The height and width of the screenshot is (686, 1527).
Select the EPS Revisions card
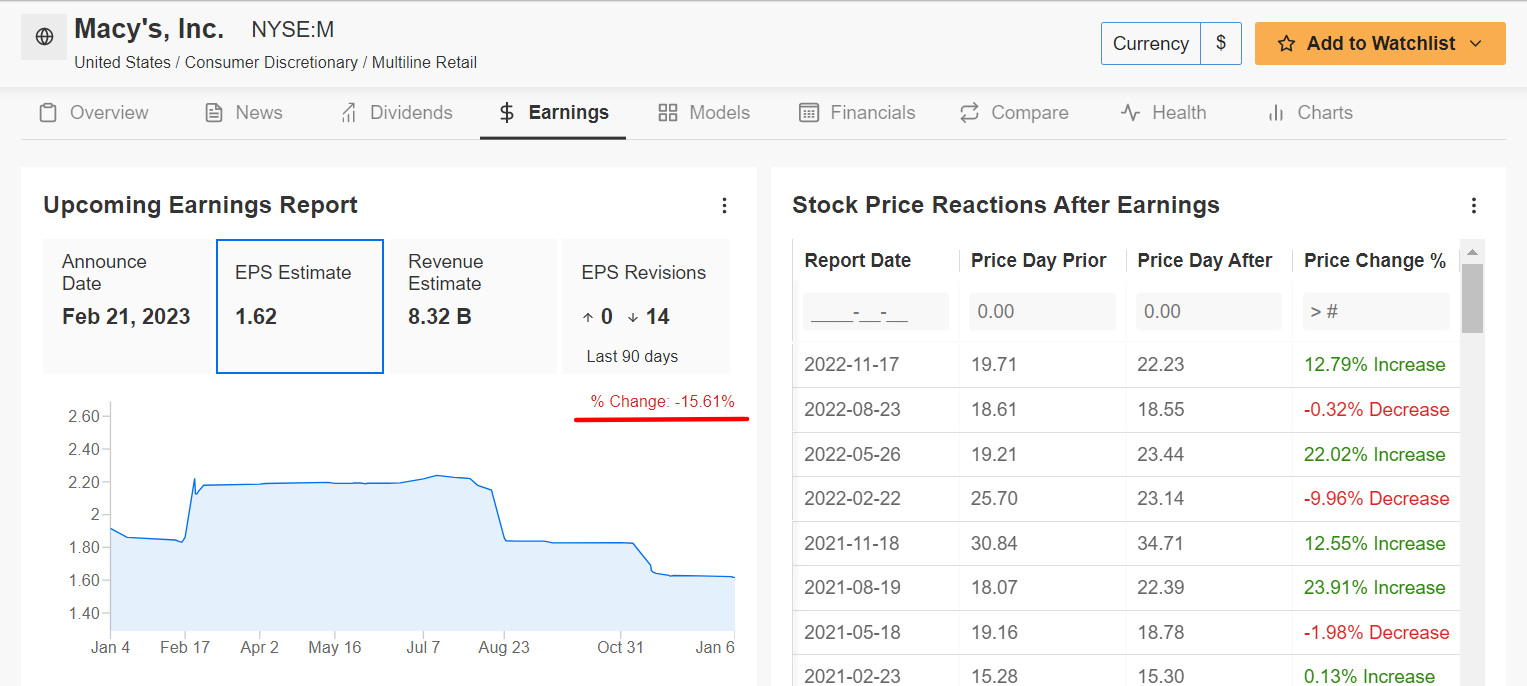[x=646, y=306]
